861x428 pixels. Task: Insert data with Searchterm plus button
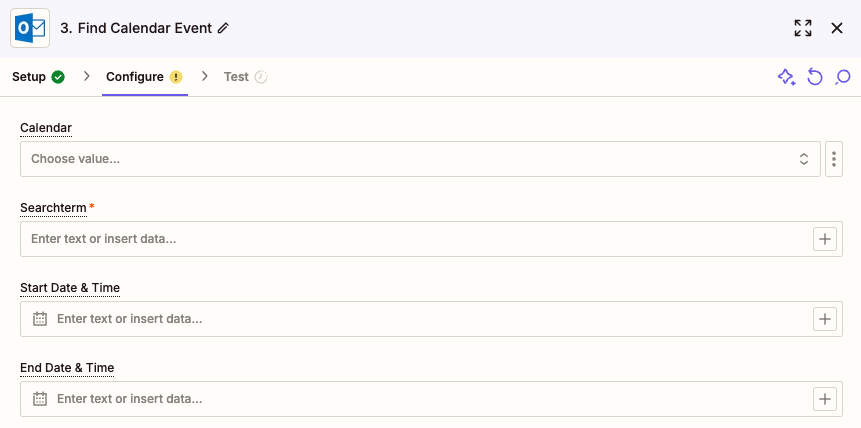click(x=825, y=239)
